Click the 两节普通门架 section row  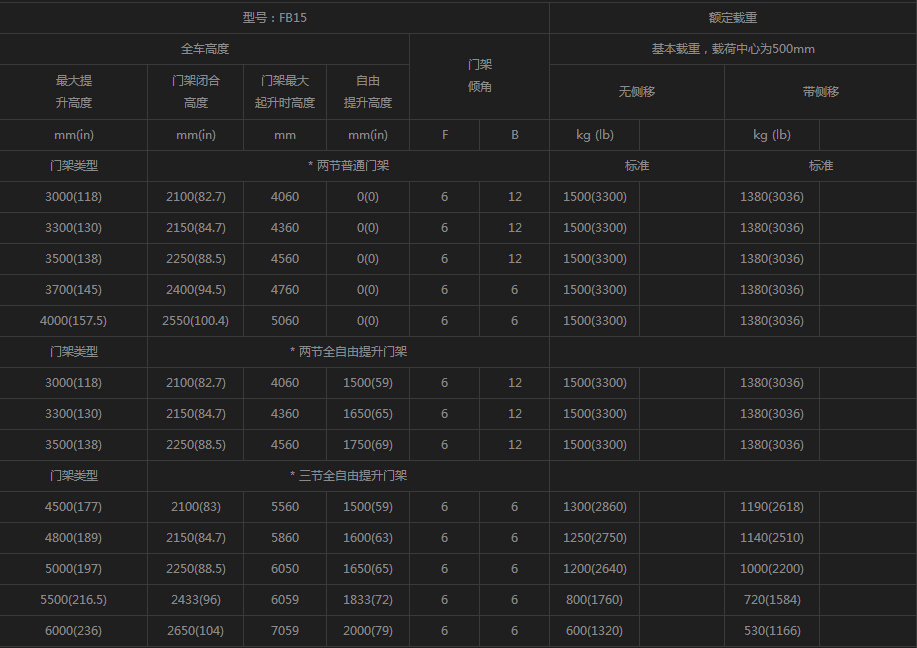348,166
